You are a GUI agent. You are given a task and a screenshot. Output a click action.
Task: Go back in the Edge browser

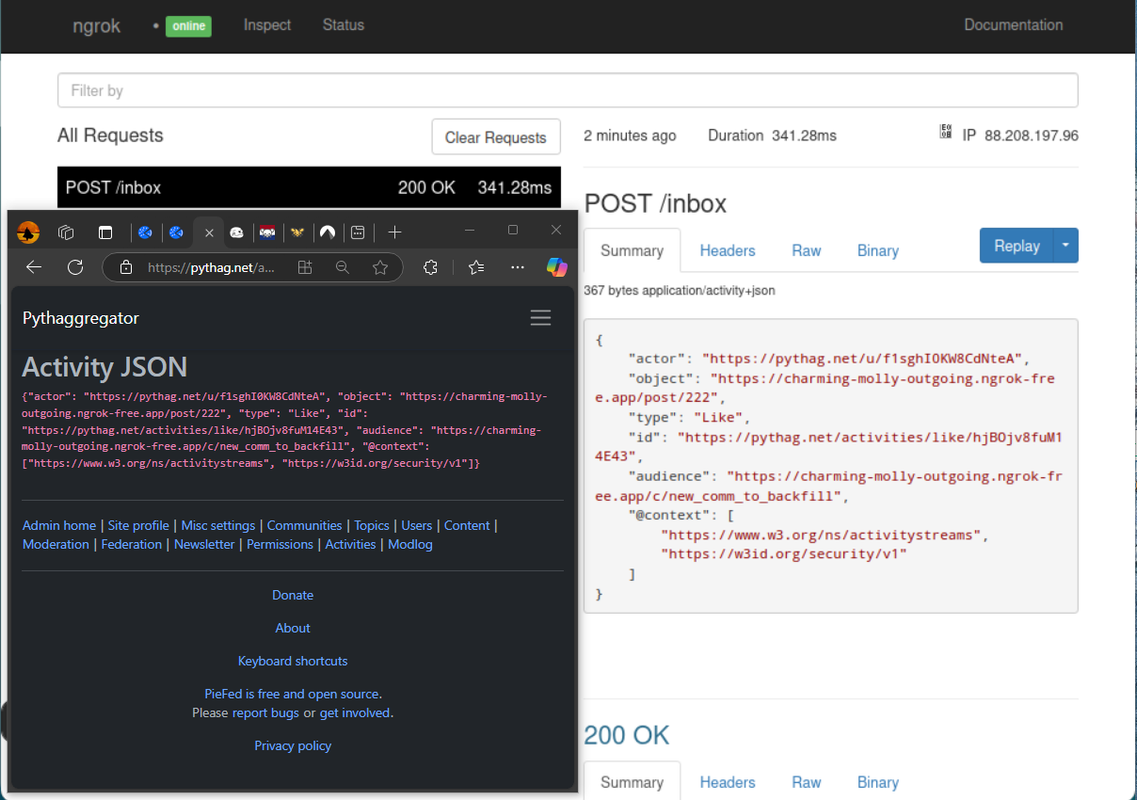click(34, 267)
